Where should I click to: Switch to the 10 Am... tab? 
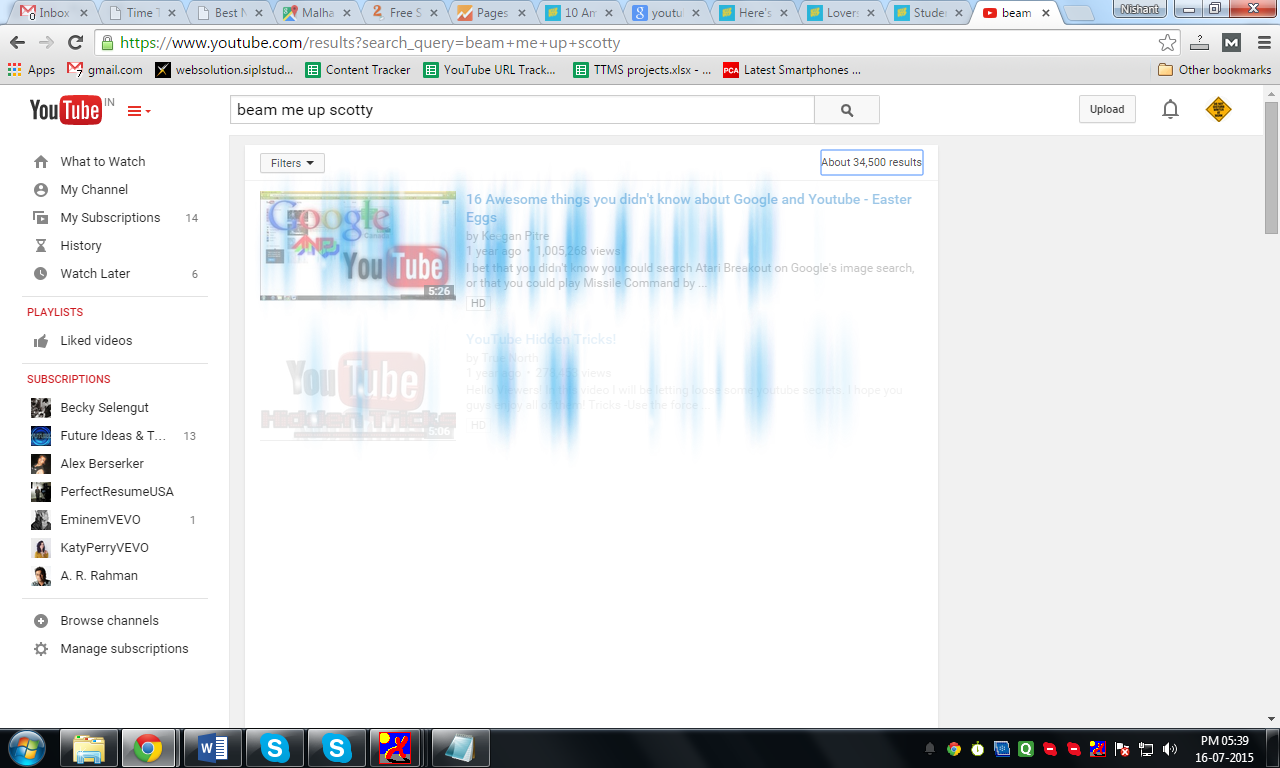tap(580, 13)
